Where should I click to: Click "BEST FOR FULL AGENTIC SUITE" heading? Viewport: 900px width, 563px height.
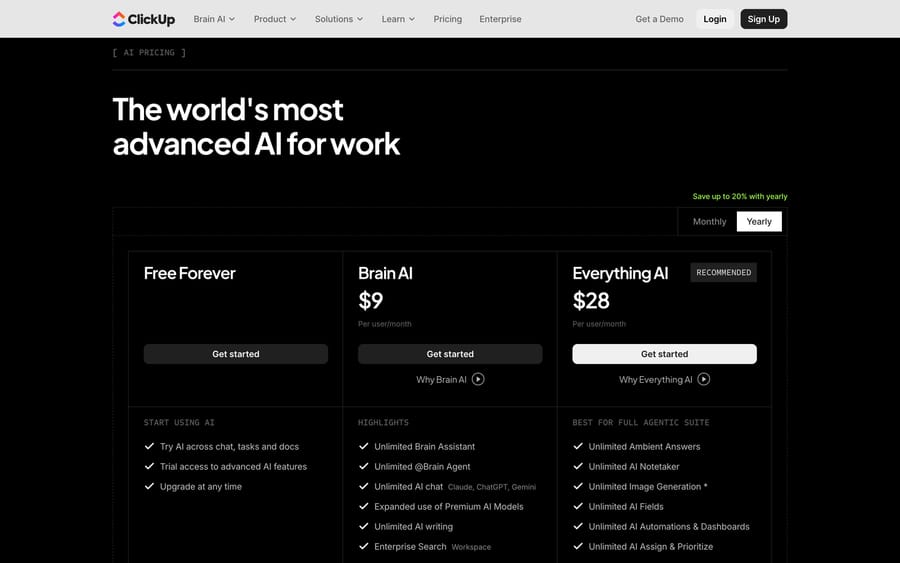coord(641,422)
